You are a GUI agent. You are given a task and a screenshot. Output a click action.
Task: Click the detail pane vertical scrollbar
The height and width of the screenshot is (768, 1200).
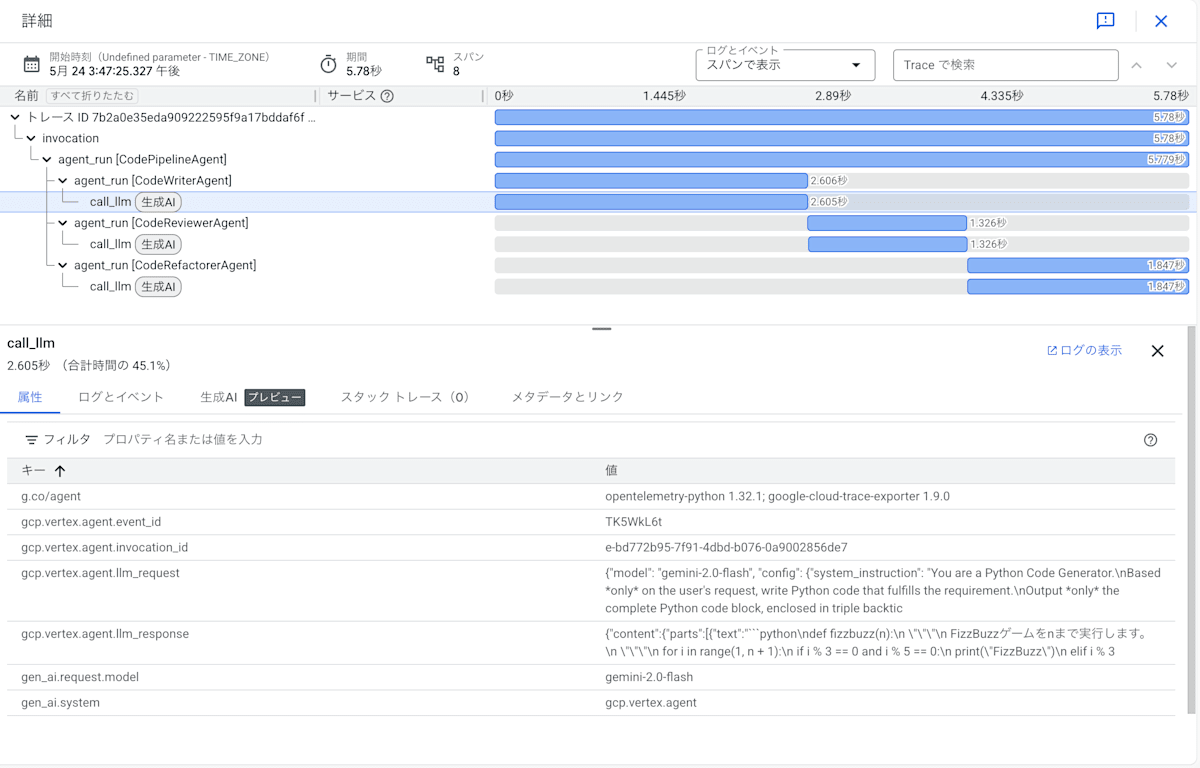click(x=1191, y=520)
